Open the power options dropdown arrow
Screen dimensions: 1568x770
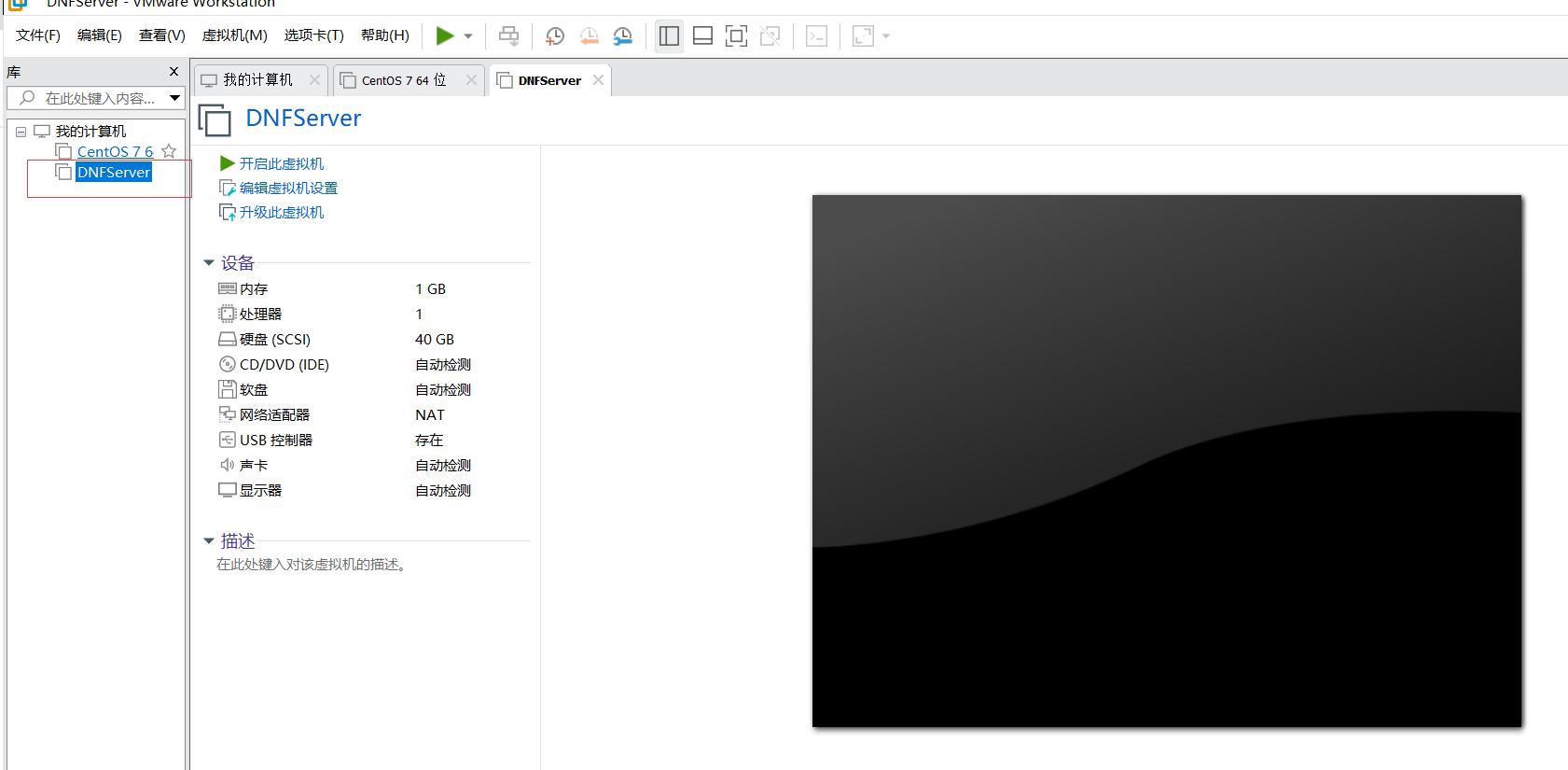point(468,36)
